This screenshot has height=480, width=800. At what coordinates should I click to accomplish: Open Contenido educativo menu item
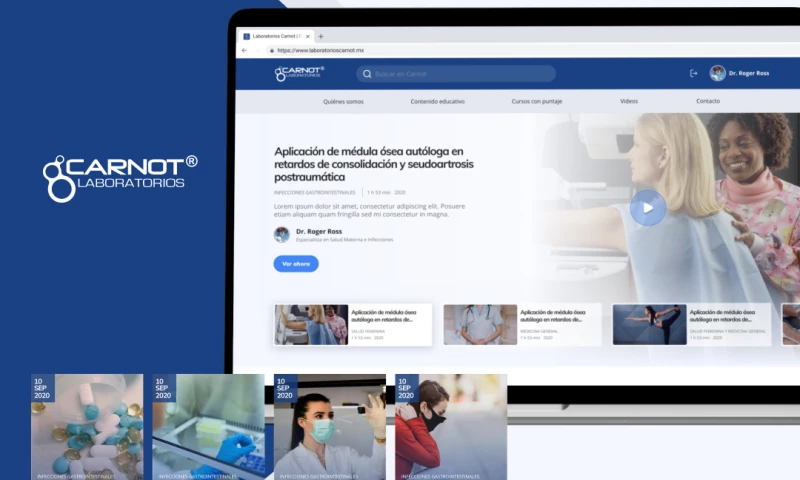[x=438, y=102]
